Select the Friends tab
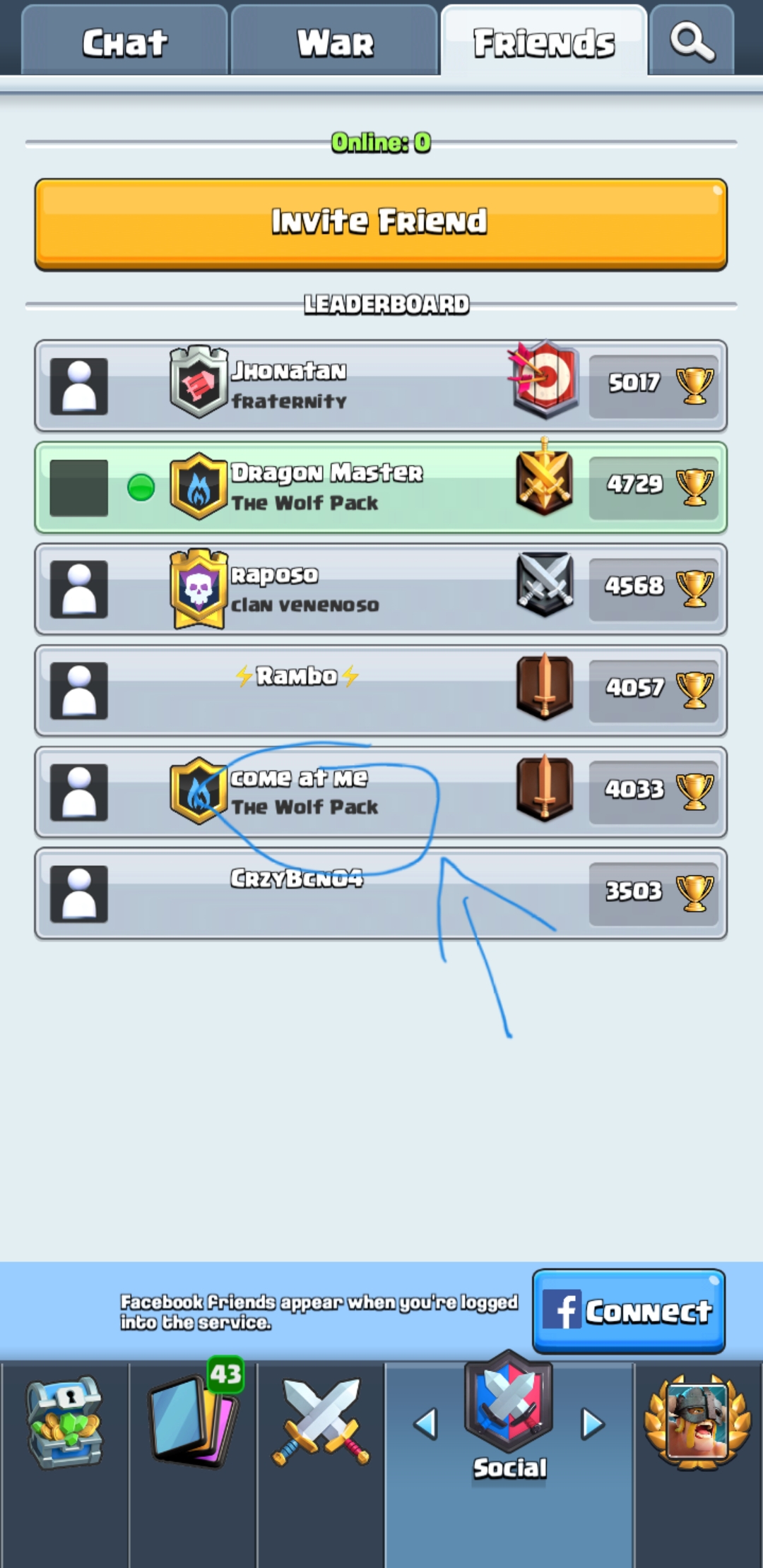This screenshot has width=763, height=1568. (544, 41)
